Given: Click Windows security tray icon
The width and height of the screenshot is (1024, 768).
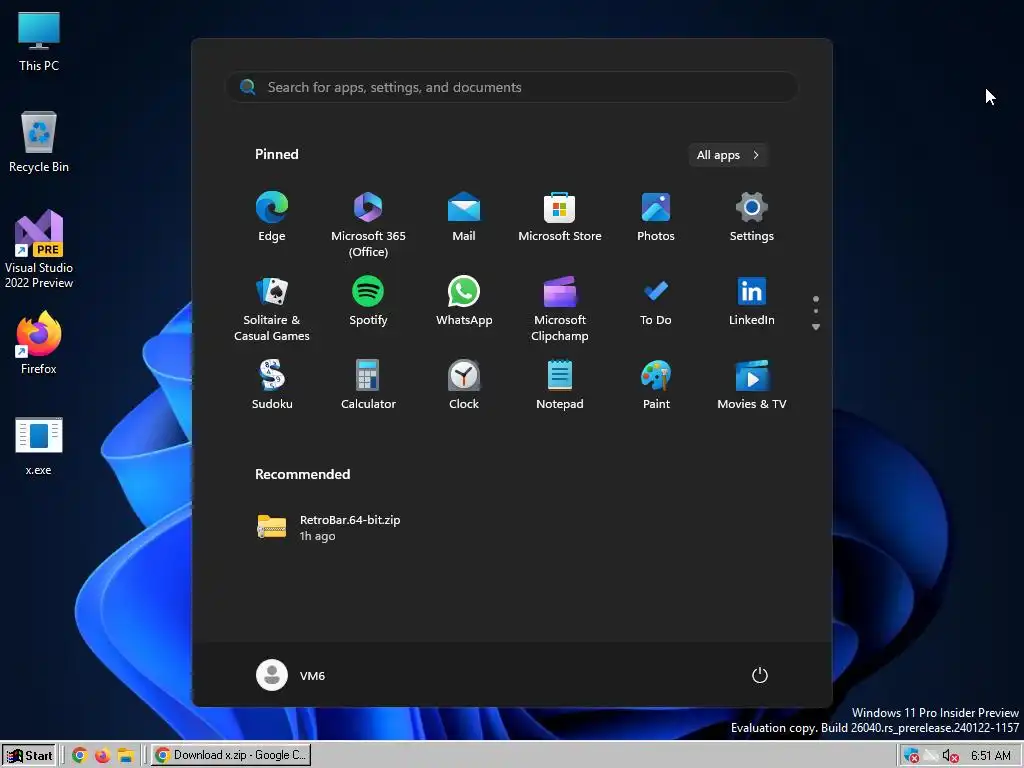Looking at the screenshot, I should click(911, 756).
